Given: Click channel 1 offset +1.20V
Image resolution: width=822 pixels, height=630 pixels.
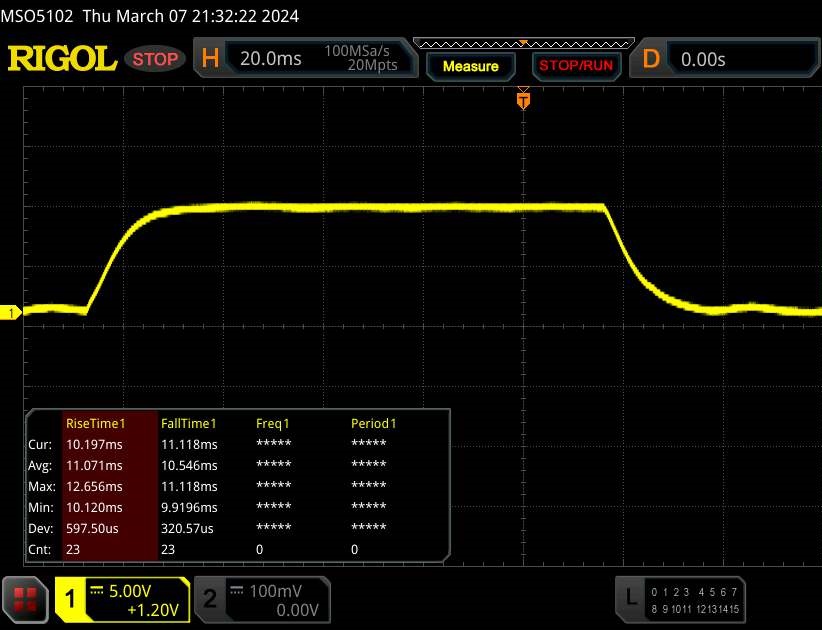Looking at the screenshot, I should (153, 610).
